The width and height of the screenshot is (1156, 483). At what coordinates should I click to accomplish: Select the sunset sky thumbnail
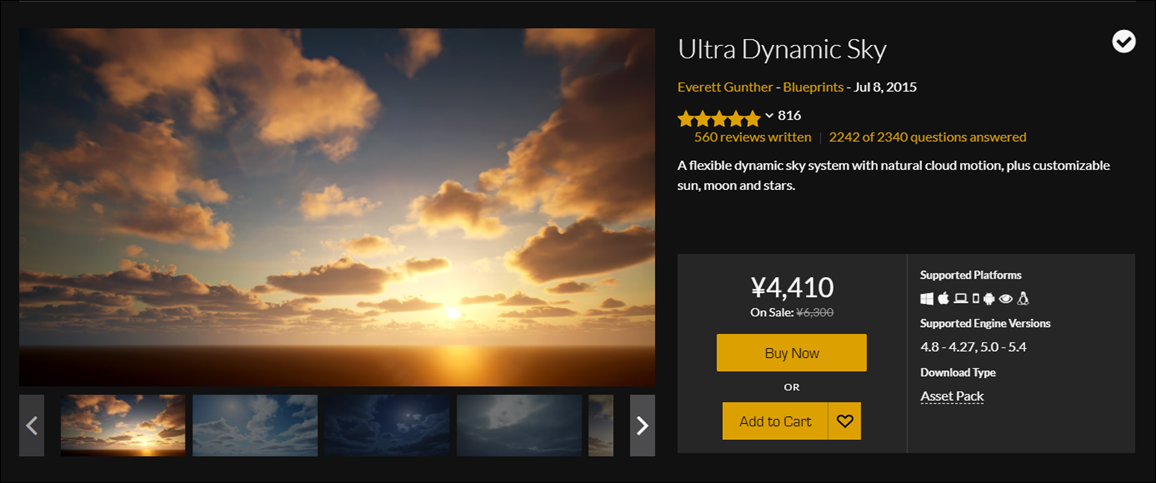click(x=123, y=425)
